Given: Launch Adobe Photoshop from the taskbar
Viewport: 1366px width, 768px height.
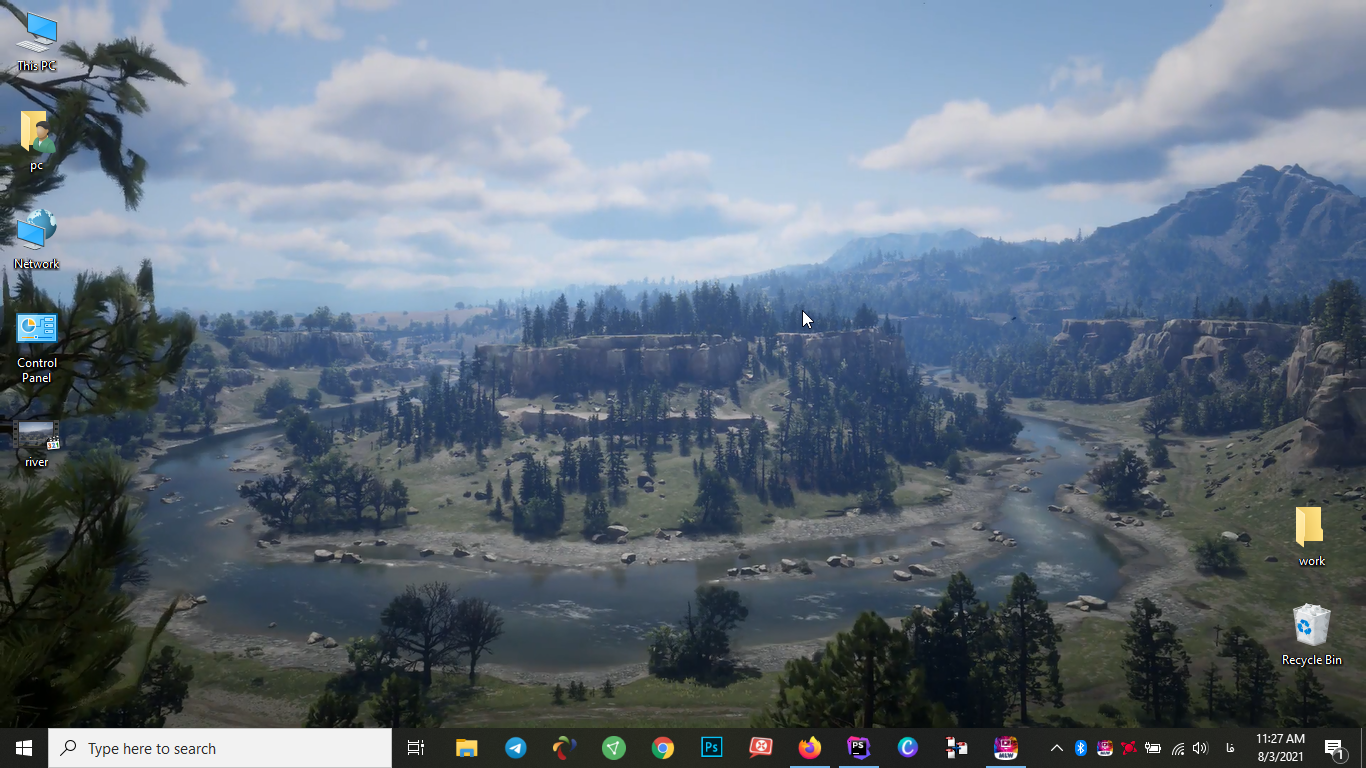Looking at the screenshot, I should tap(711, 748).
